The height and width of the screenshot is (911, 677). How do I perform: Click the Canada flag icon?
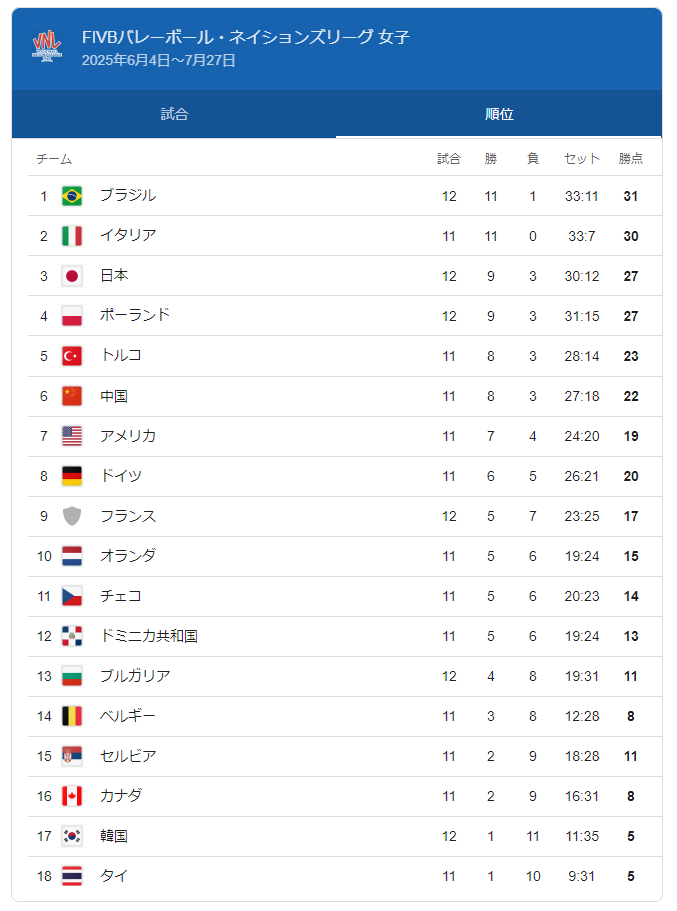coord(72,796)
